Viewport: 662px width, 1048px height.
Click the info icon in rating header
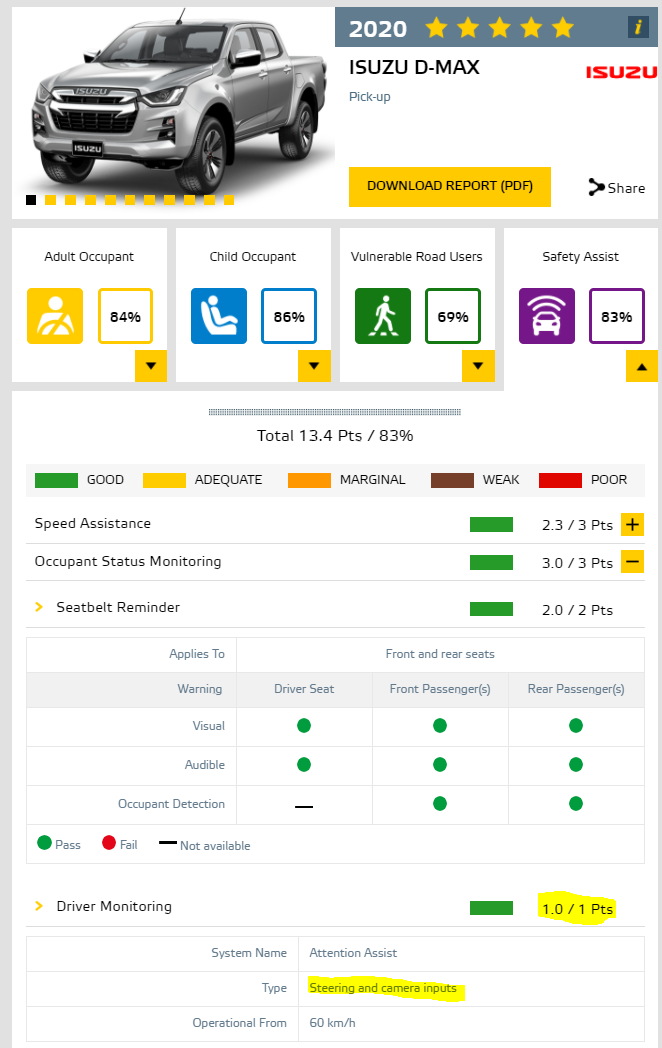(638, 27)
